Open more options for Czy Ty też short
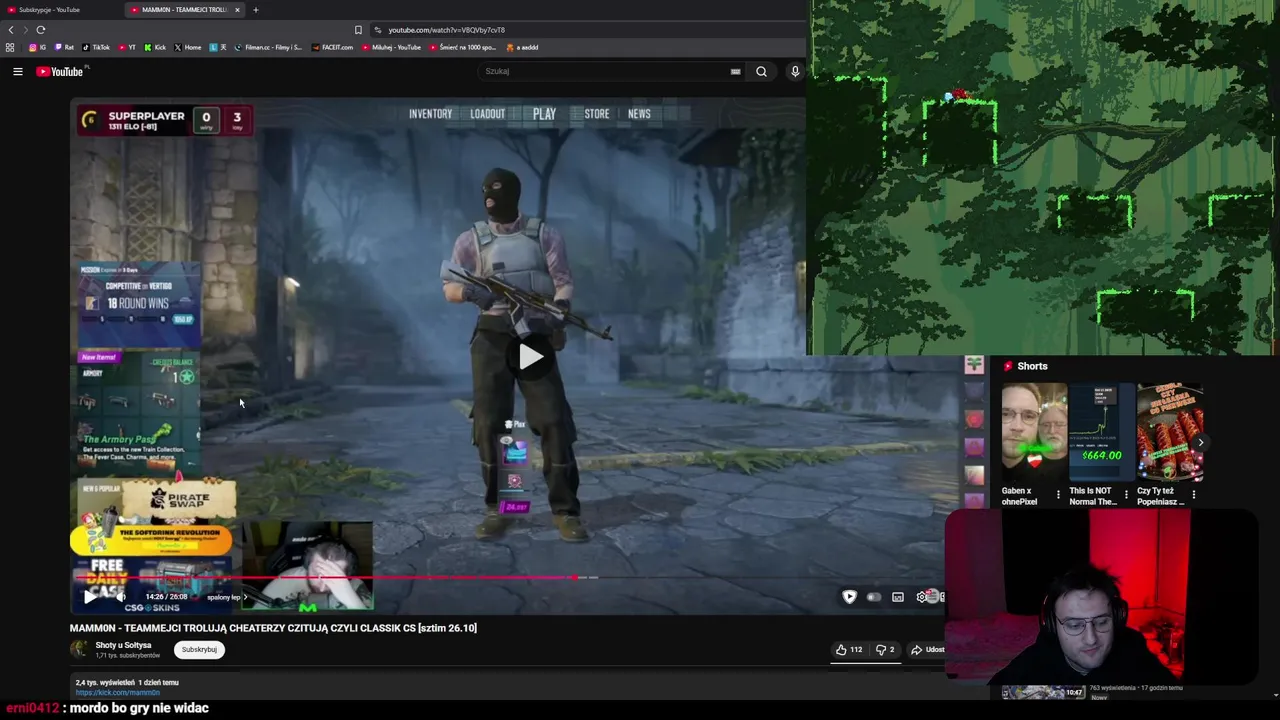 pyautogui.click(x=1193, y=495)
